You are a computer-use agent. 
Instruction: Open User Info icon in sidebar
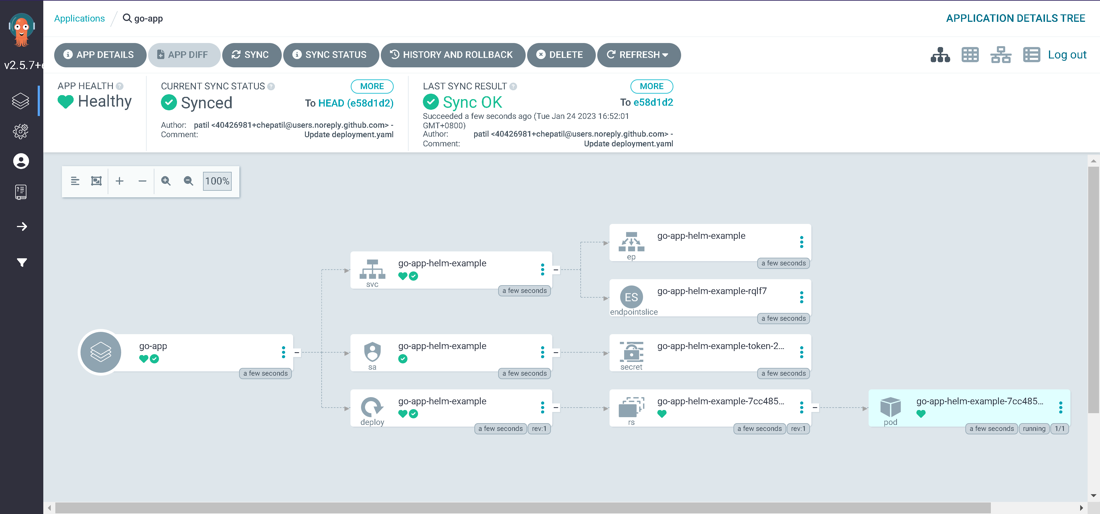[x=21, y=161]
